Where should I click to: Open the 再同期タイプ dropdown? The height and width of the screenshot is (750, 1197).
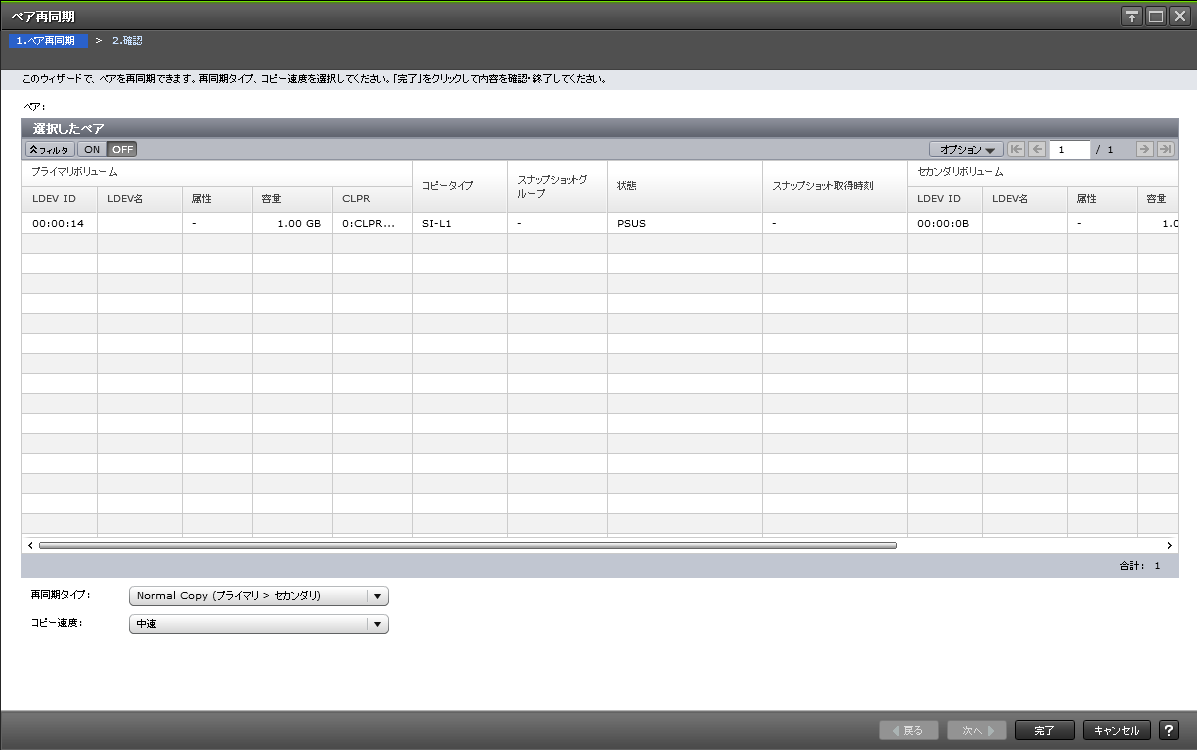click(x=259, y=596)
